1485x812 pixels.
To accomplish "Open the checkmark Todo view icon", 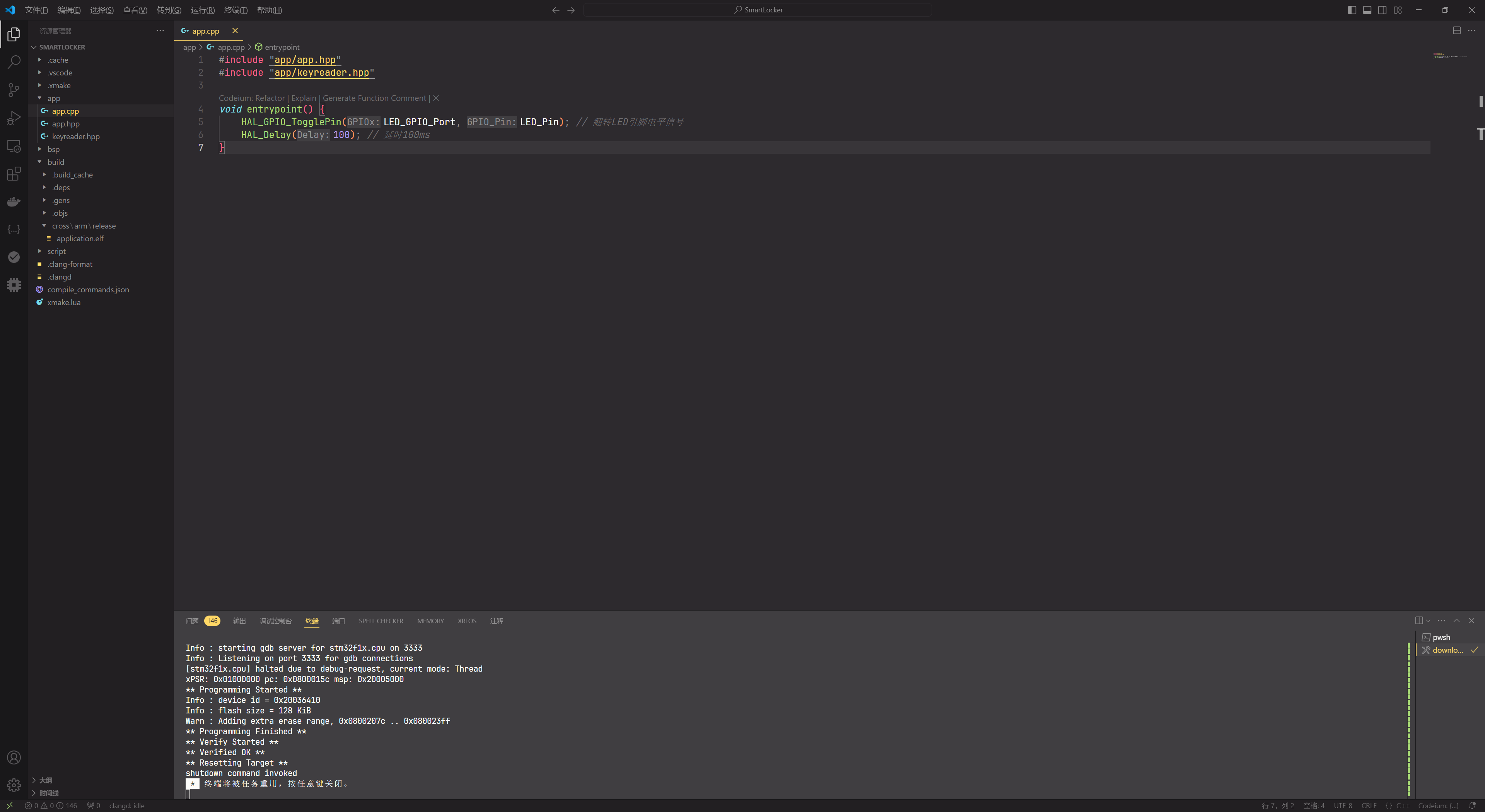I will (14, 257).
